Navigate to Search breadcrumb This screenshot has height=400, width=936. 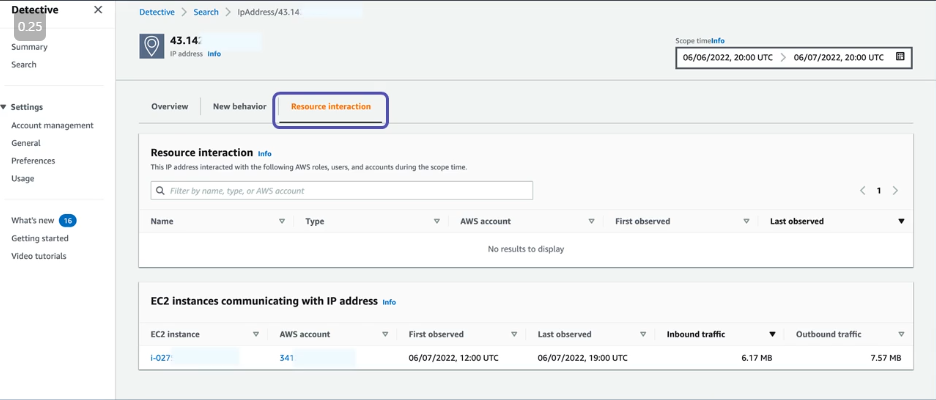click(206, 12)
